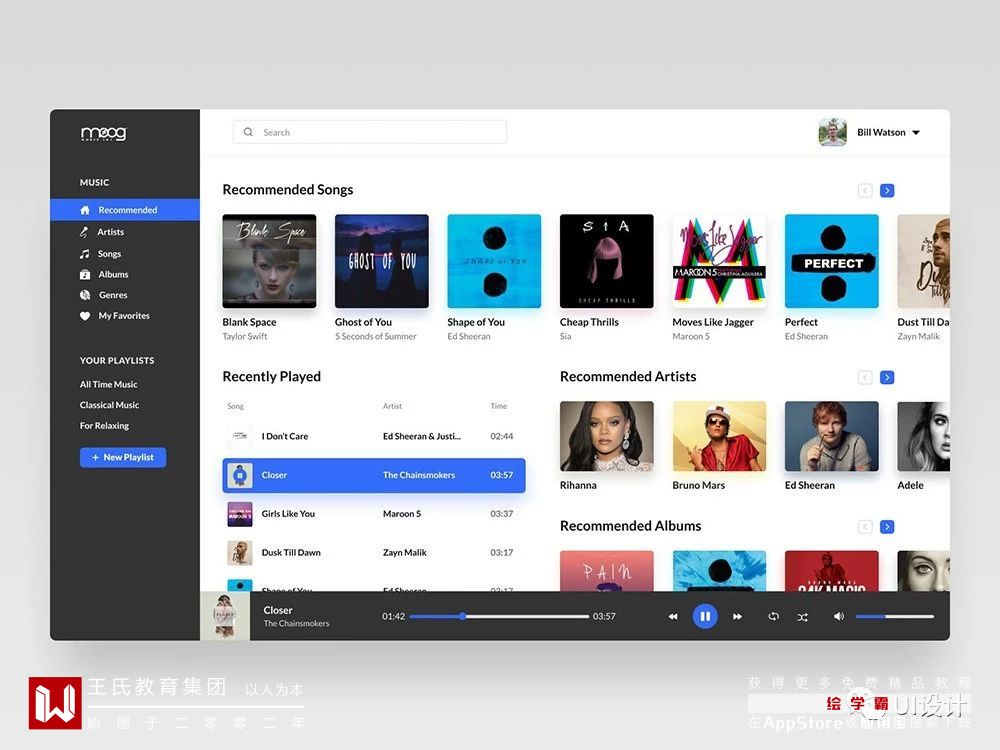This screenshot has width=1000, height=750.
Task: Click the 'Taylor Swift' artist text
Action: tap(245, 336)
